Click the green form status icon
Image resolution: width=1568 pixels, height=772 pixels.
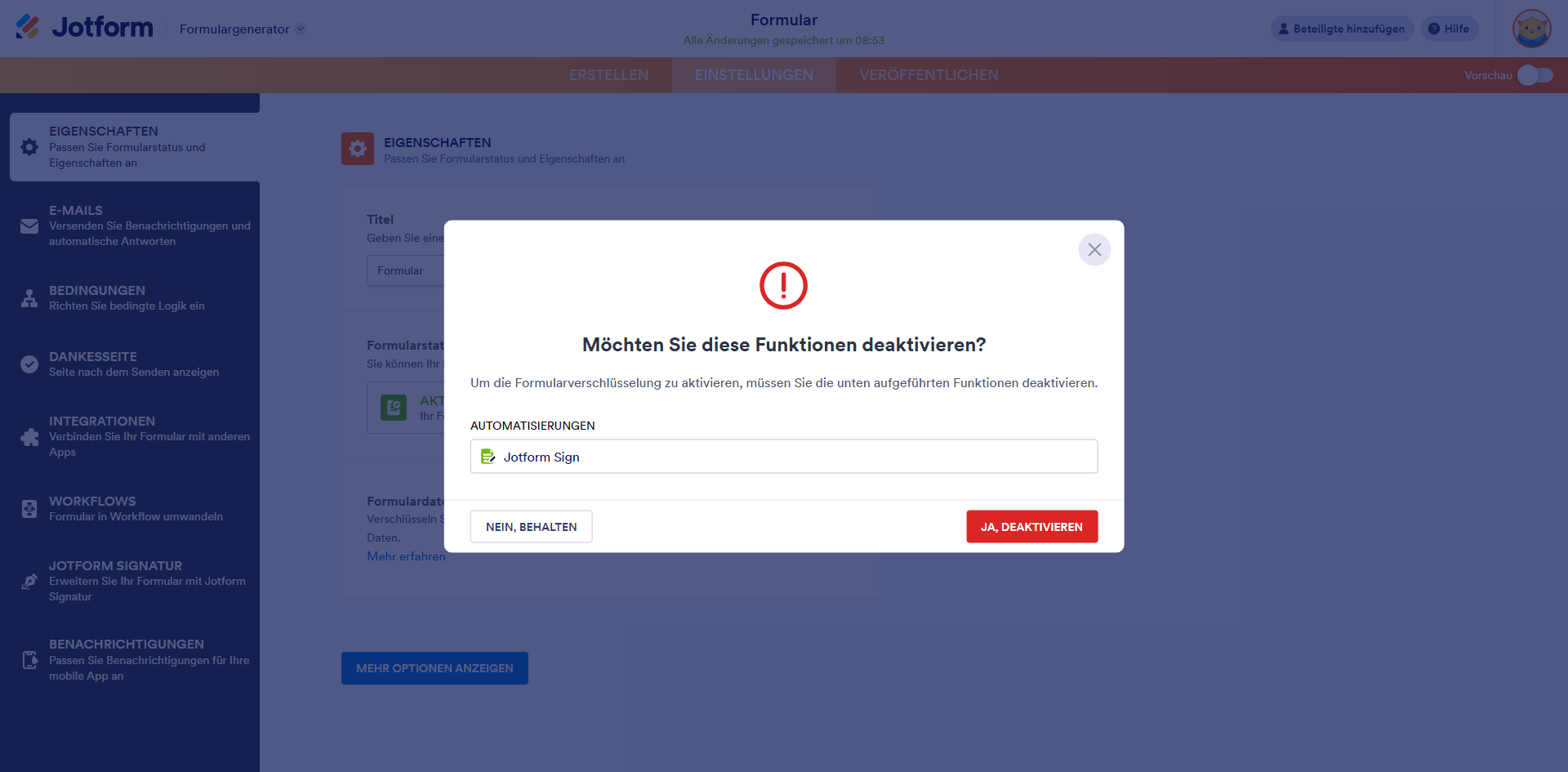[394, 407]
